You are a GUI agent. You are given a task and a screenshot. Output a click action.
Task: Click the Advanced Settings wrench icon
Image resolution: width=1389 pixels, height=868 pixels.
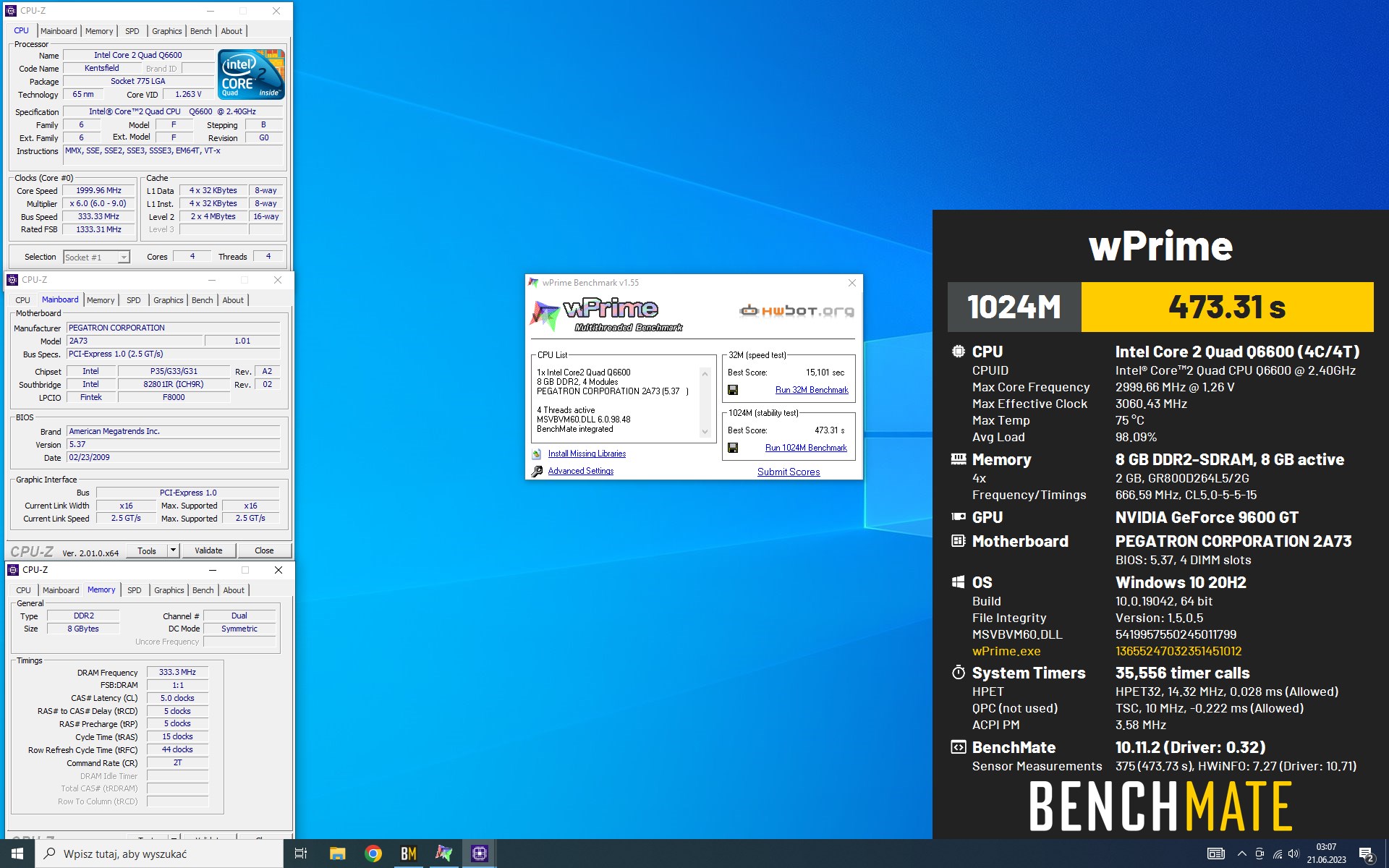(537, 472)
